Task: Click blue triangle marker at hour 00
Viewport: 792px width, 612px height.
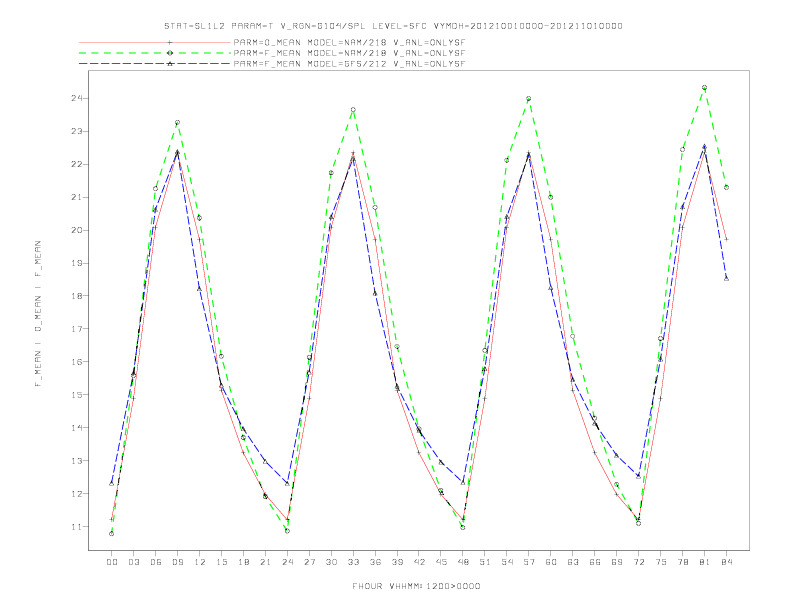Action: [x=112, y=483]
